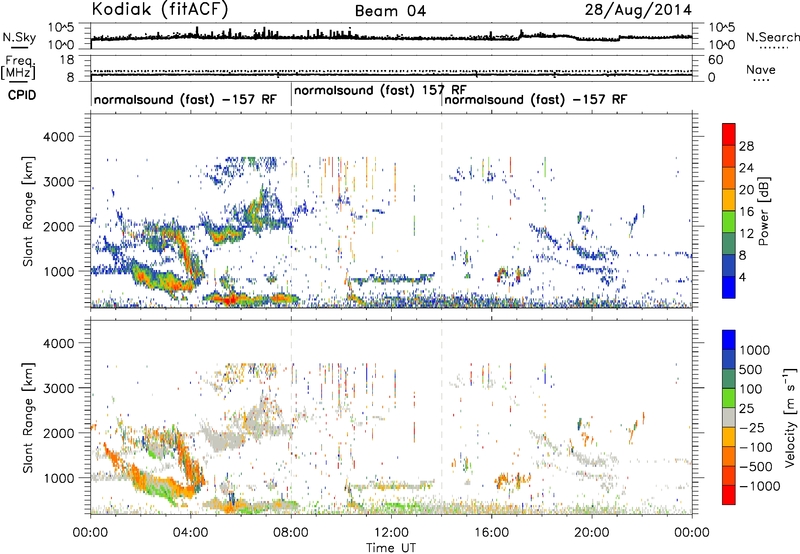The image size is (800, 554).
Task: Click the 'Power [dB]' colorbar title
Action: 763,211
